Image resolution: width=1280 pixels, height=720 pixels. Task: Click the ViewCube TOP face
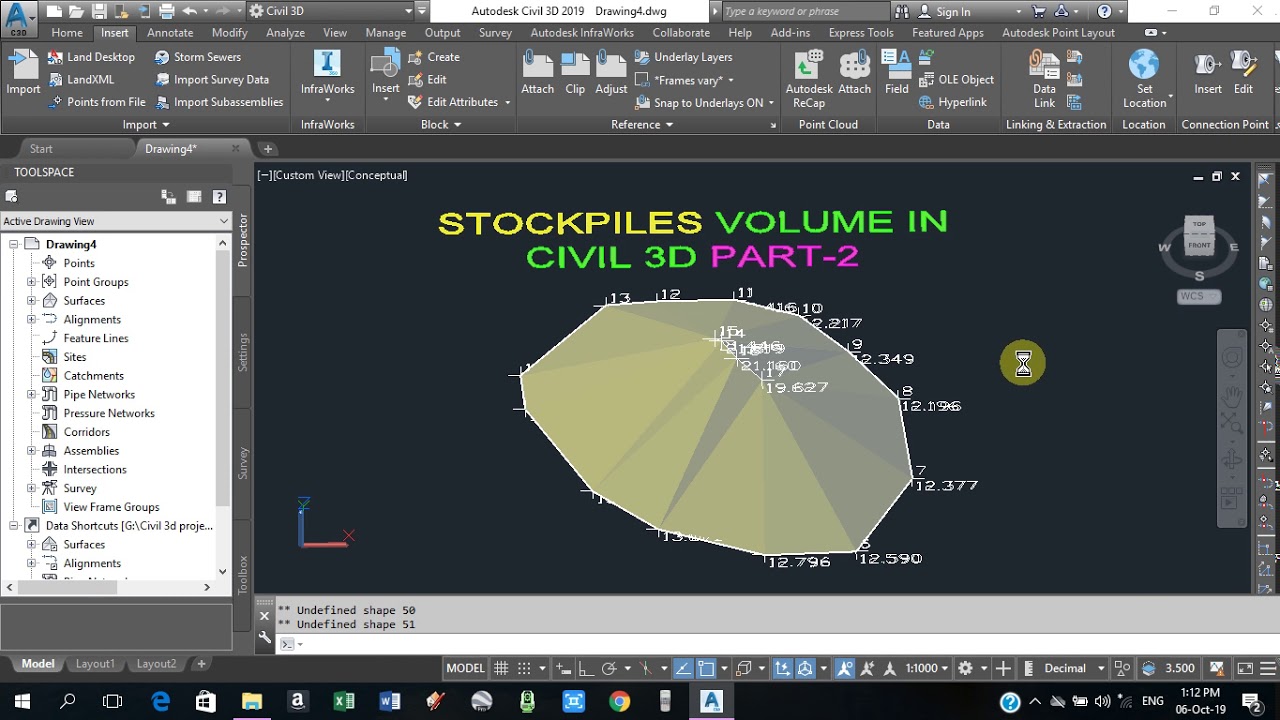(x=1199, y=225)
